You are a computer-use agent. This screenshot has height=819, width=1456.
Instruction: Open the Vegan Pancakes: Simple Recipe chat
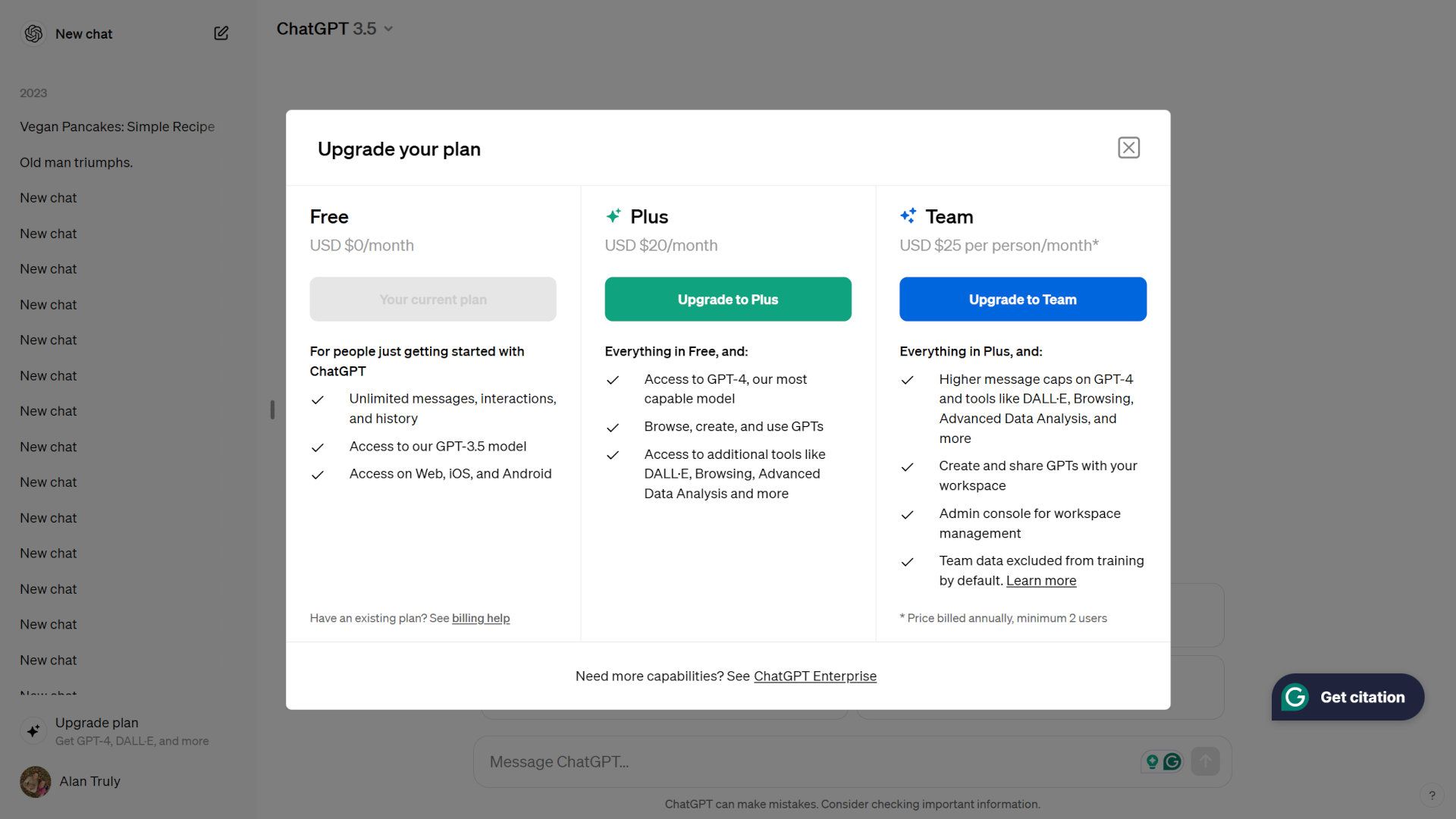click(x=116, y=127)
